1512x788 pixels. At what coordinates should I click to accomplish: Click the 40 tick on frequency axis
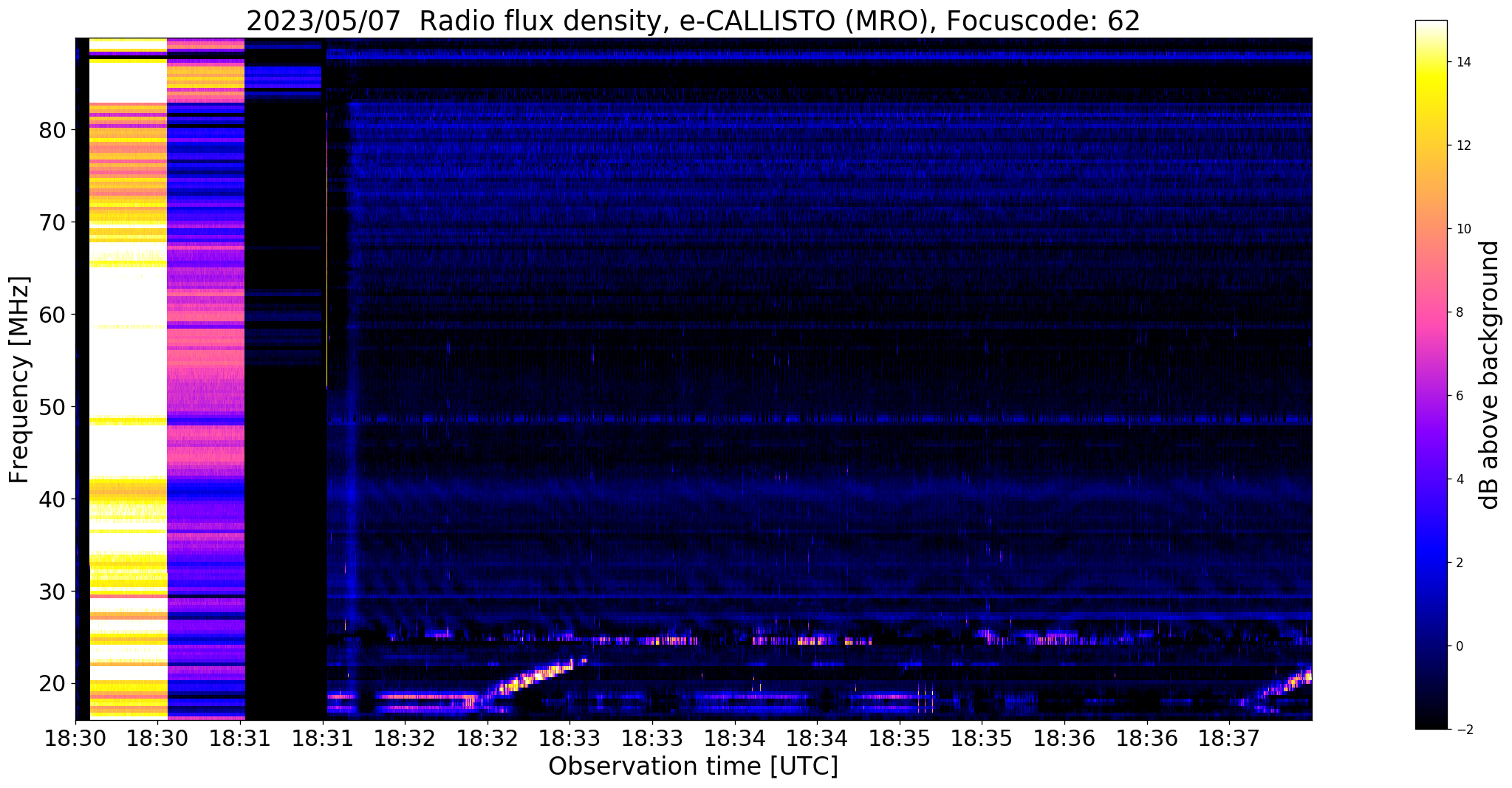point(52,499)
